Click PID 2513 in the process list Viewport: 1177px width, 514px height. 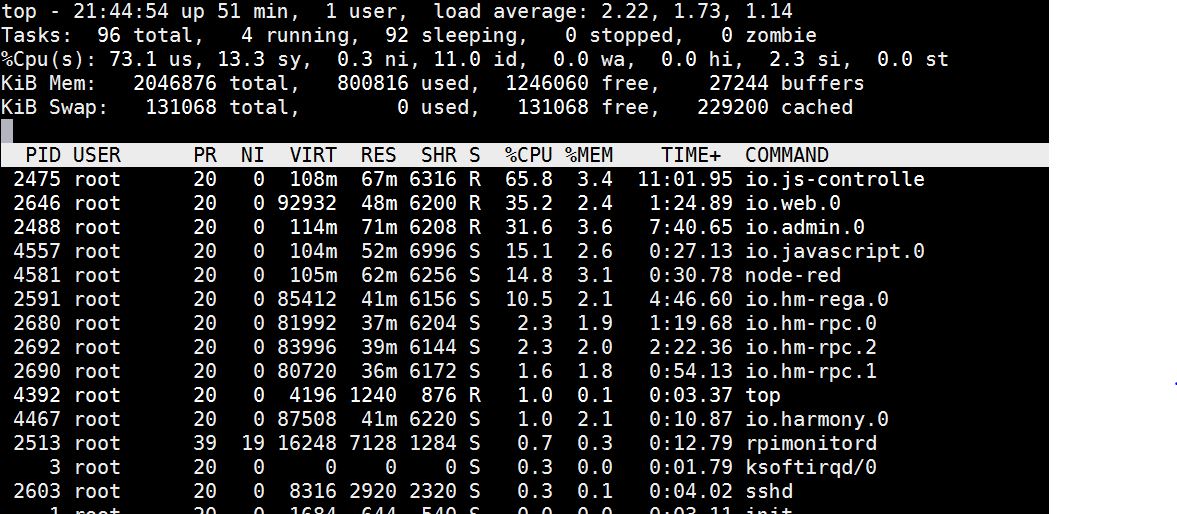click(x=38, y=443)
